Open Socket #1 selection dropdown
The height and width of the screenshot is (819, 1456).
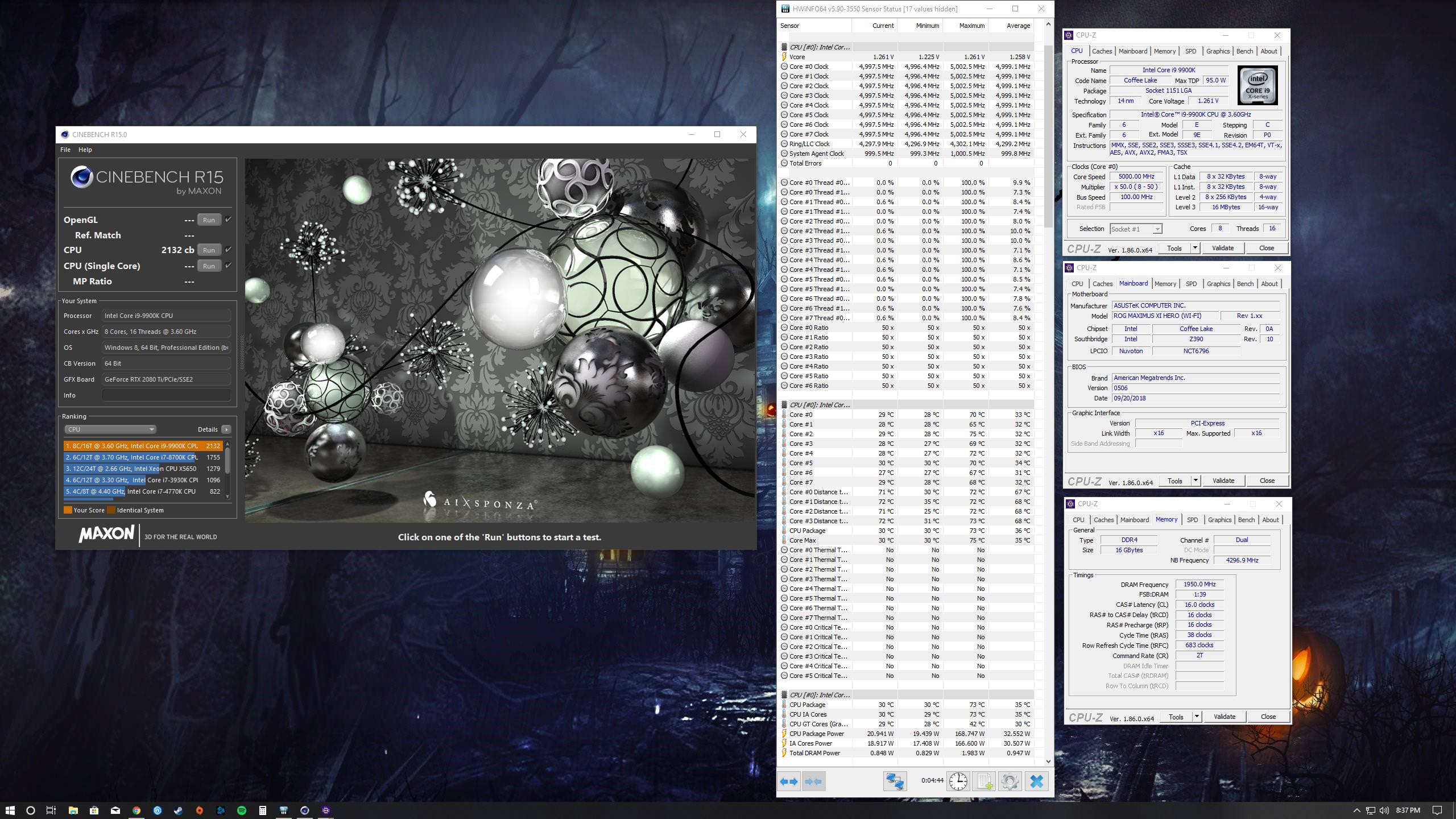[1135, 229]
